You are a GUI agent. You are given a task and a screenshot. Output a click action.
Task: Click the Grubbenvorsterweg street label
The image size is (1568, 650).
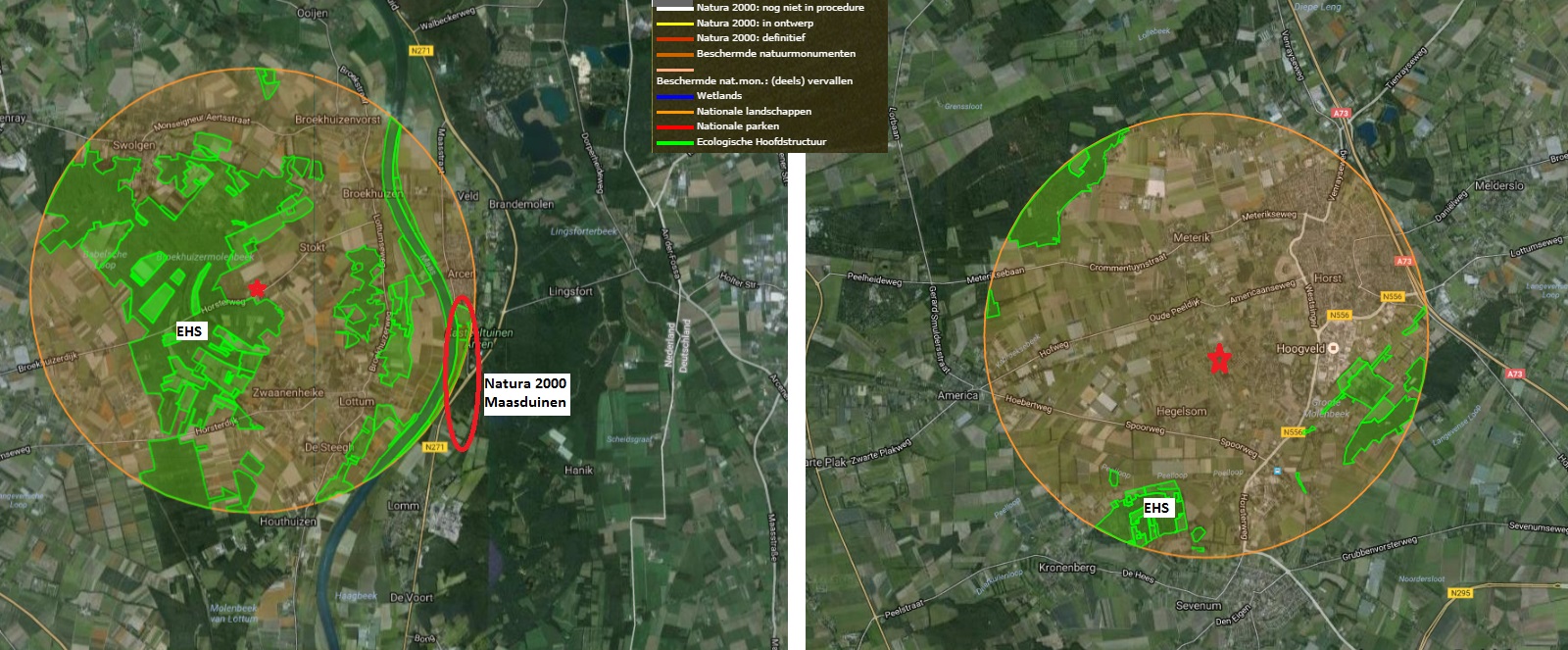[1379, 549]
